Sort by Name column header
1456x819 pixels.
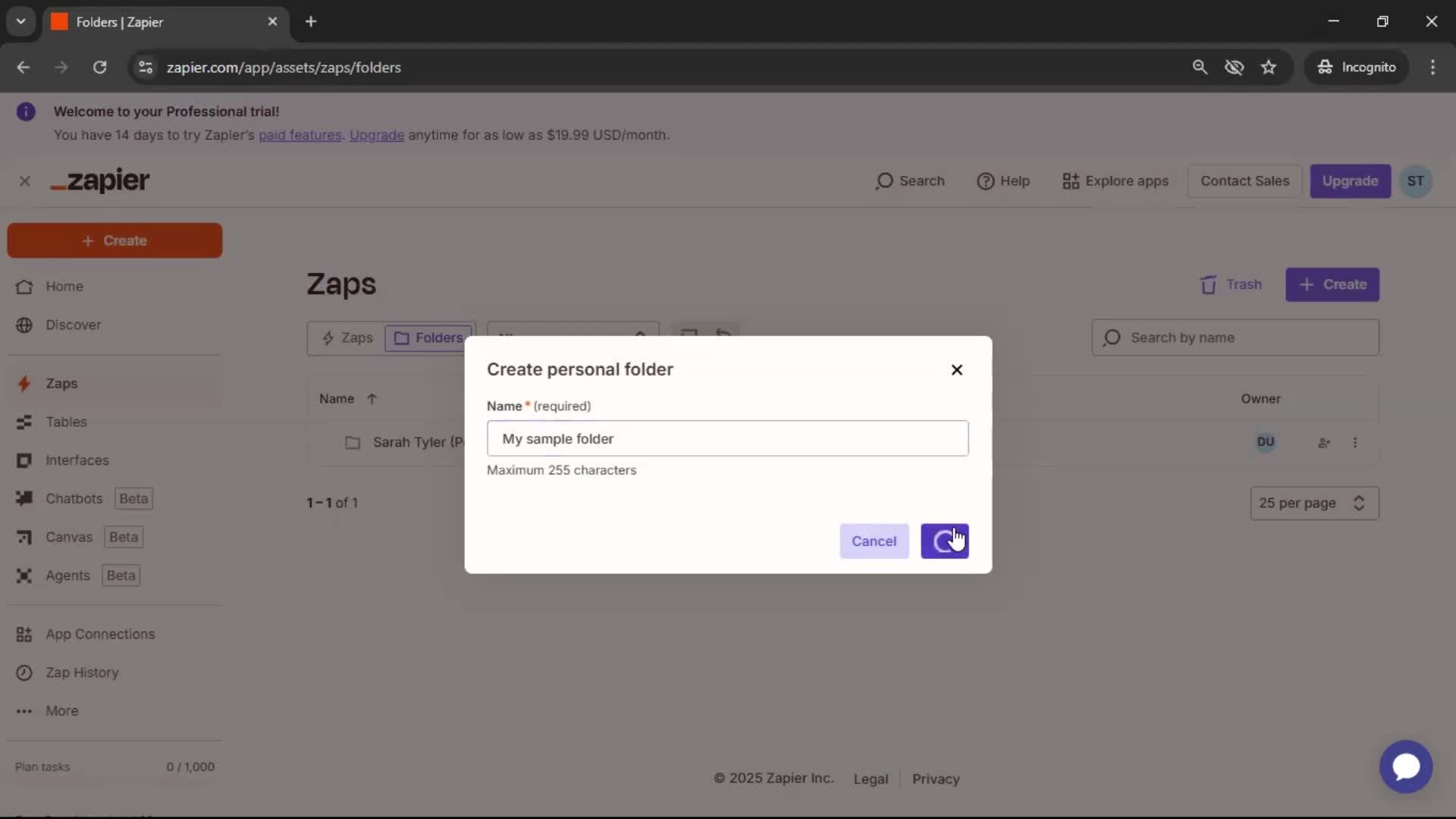pyautogui.click(x=348, y=399)
